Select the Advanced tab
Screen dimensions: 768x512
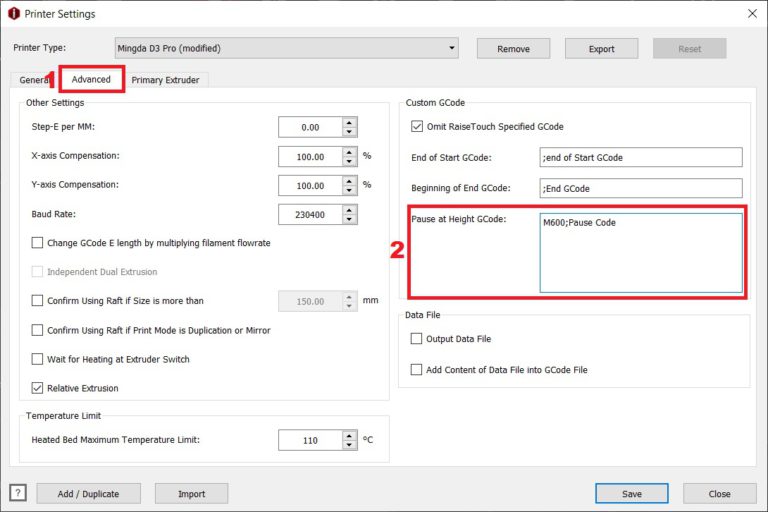pyautogui.click(x=91, y=80)
